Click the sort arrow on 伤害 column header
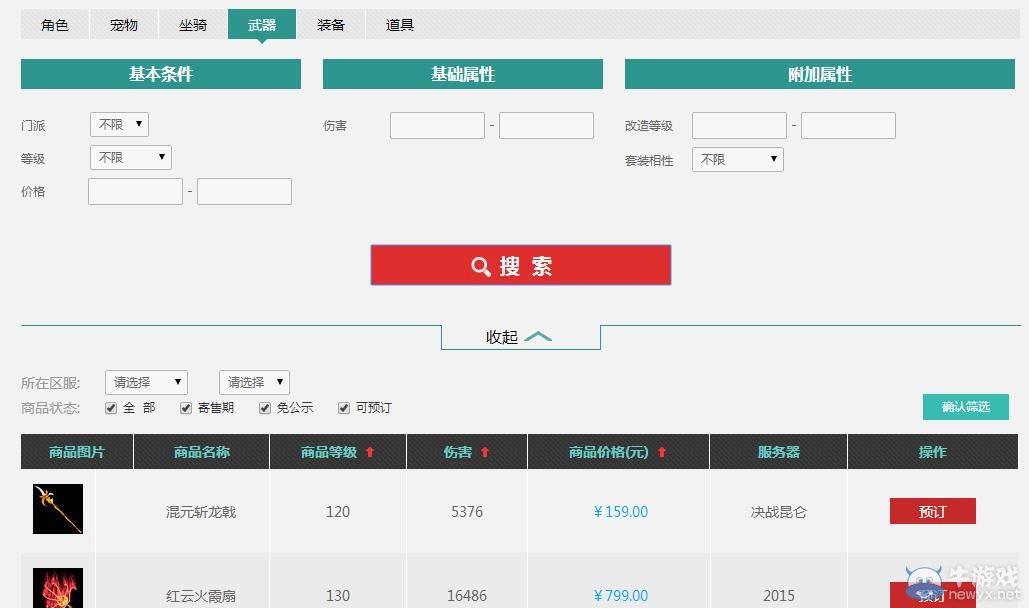1029x608 pixels. pyautogui.click(x=484, y=451)
